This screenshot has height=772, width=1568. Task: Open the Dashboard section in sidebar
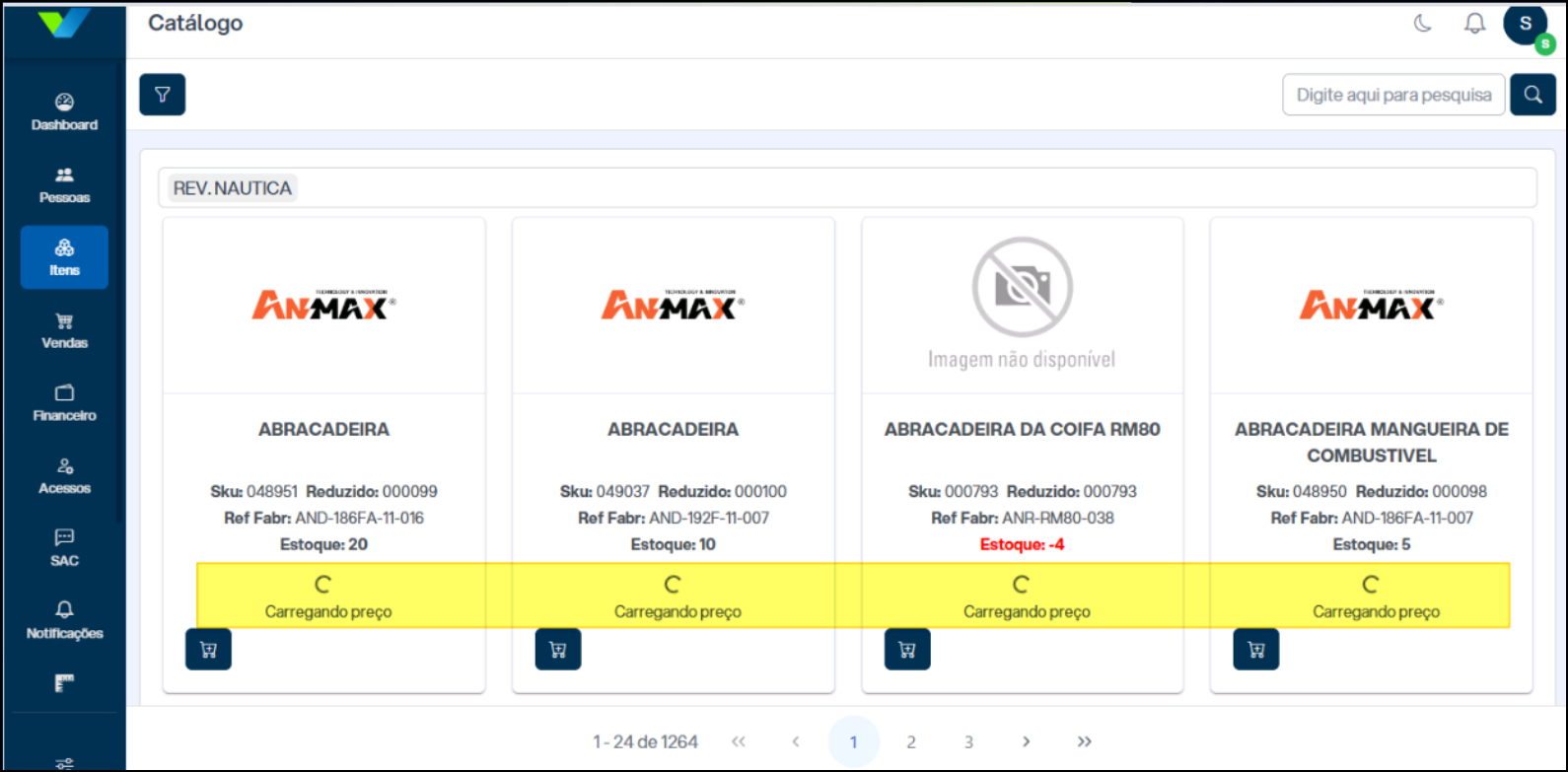[64, 112]
